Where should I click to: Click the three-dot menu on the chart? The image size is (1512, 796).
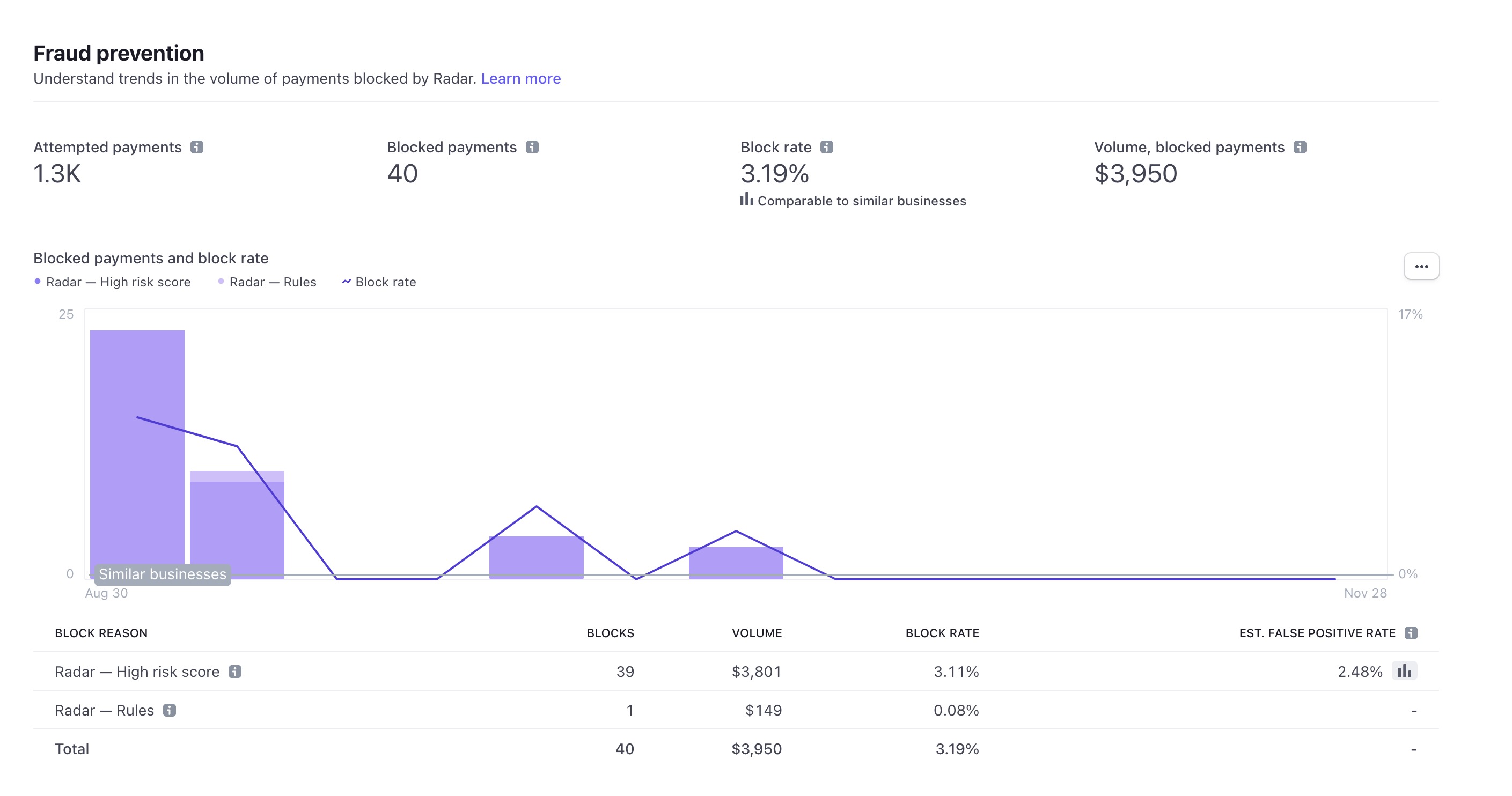[1421, 266]
